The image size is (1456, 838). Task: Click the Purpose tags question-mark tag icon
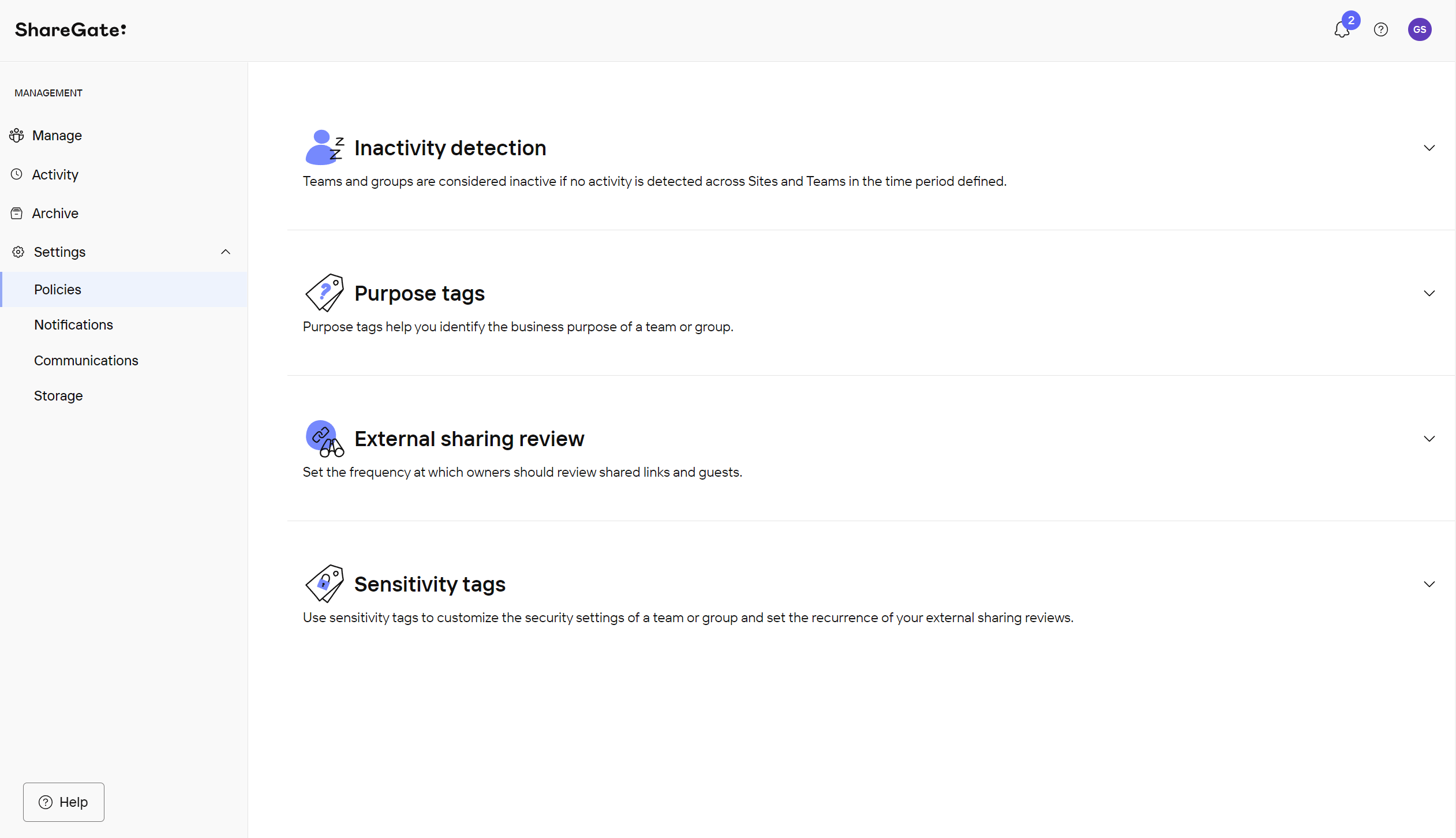[324, 293]
